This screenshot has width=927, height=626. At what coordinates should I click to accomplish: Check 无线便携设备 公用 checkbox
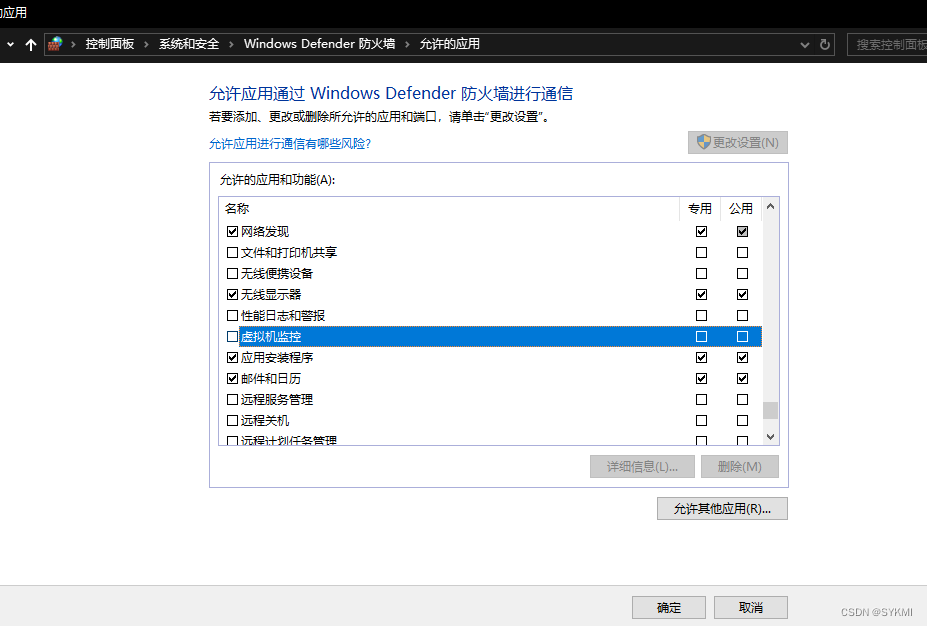pos(742,274)
